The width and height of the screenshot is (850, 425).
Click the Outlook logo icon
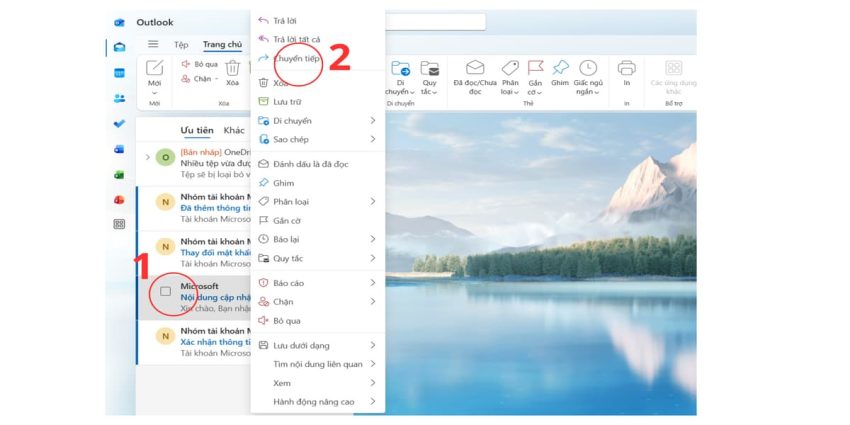(119, 22)
